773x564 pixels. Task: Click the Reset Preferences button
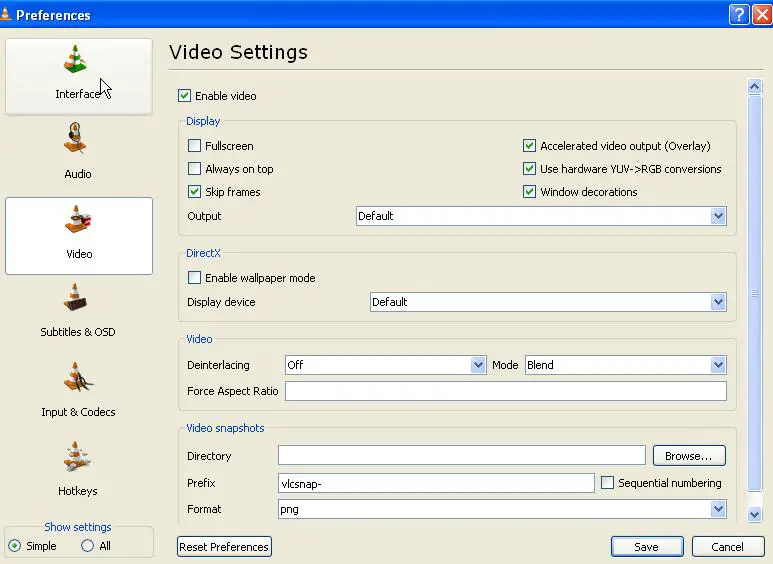coord(224,547)
